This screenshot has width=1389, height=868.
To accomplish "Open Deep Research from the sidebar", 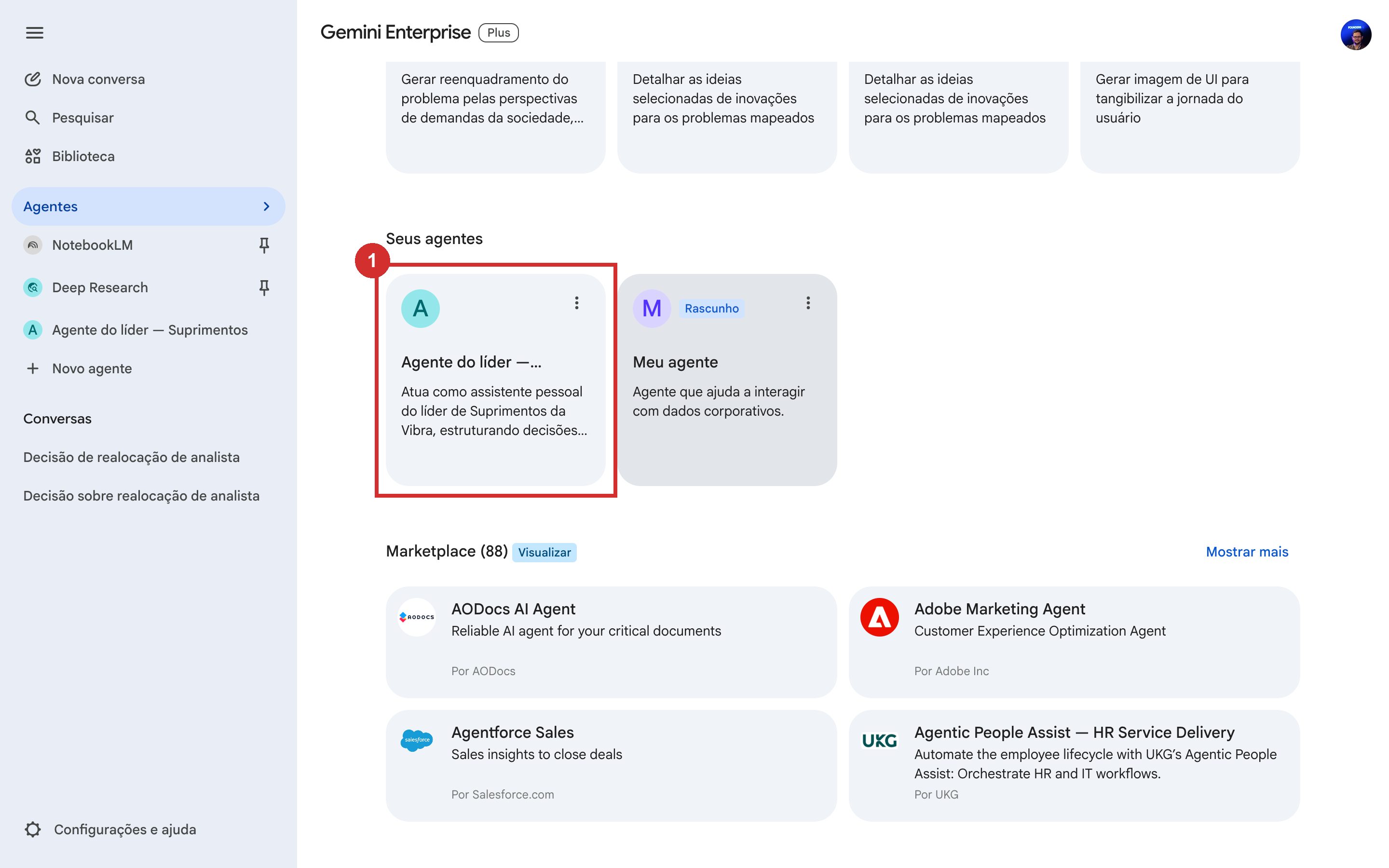I will (x=148, y=287).
